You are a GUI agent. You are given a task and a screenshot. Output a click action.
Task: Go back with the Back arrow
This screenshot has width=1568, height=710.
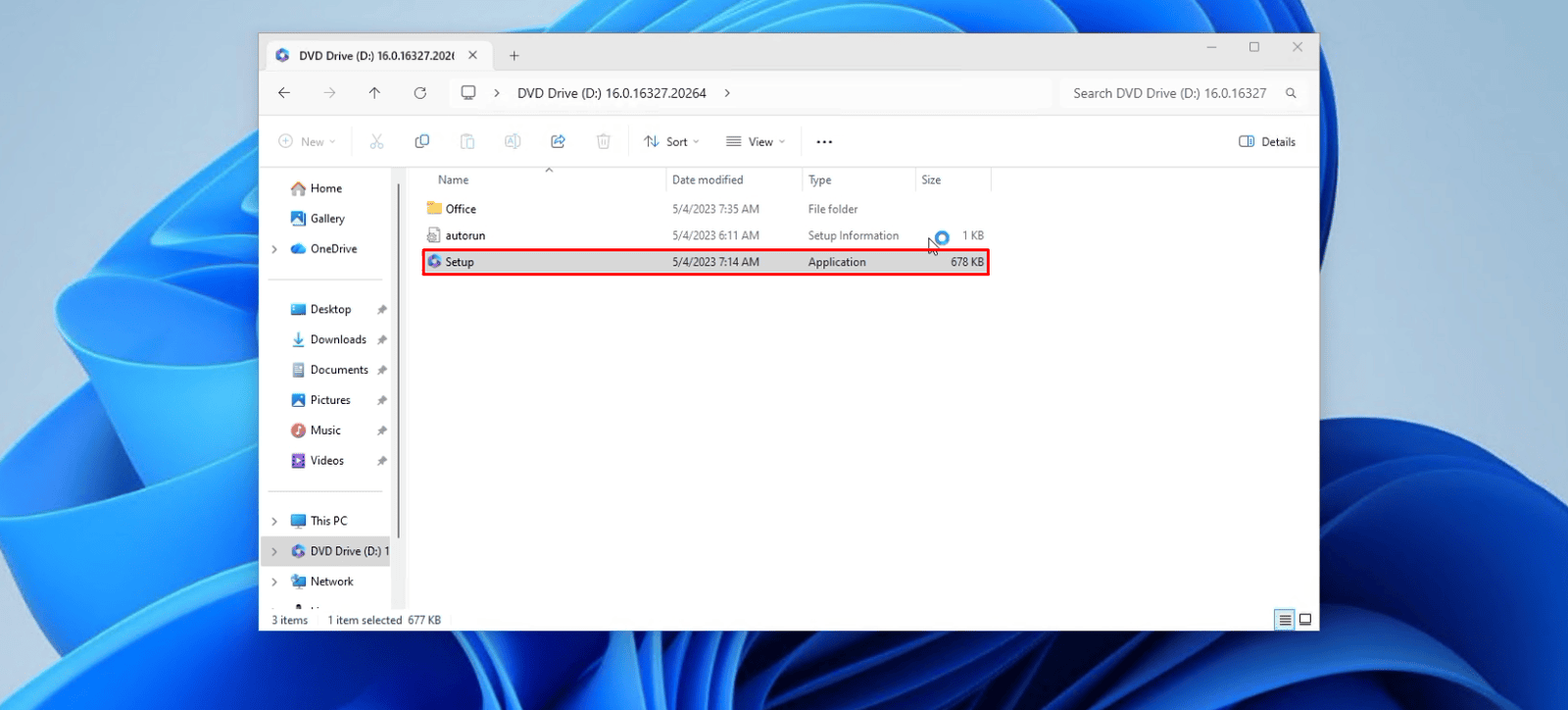click(284, 93)
